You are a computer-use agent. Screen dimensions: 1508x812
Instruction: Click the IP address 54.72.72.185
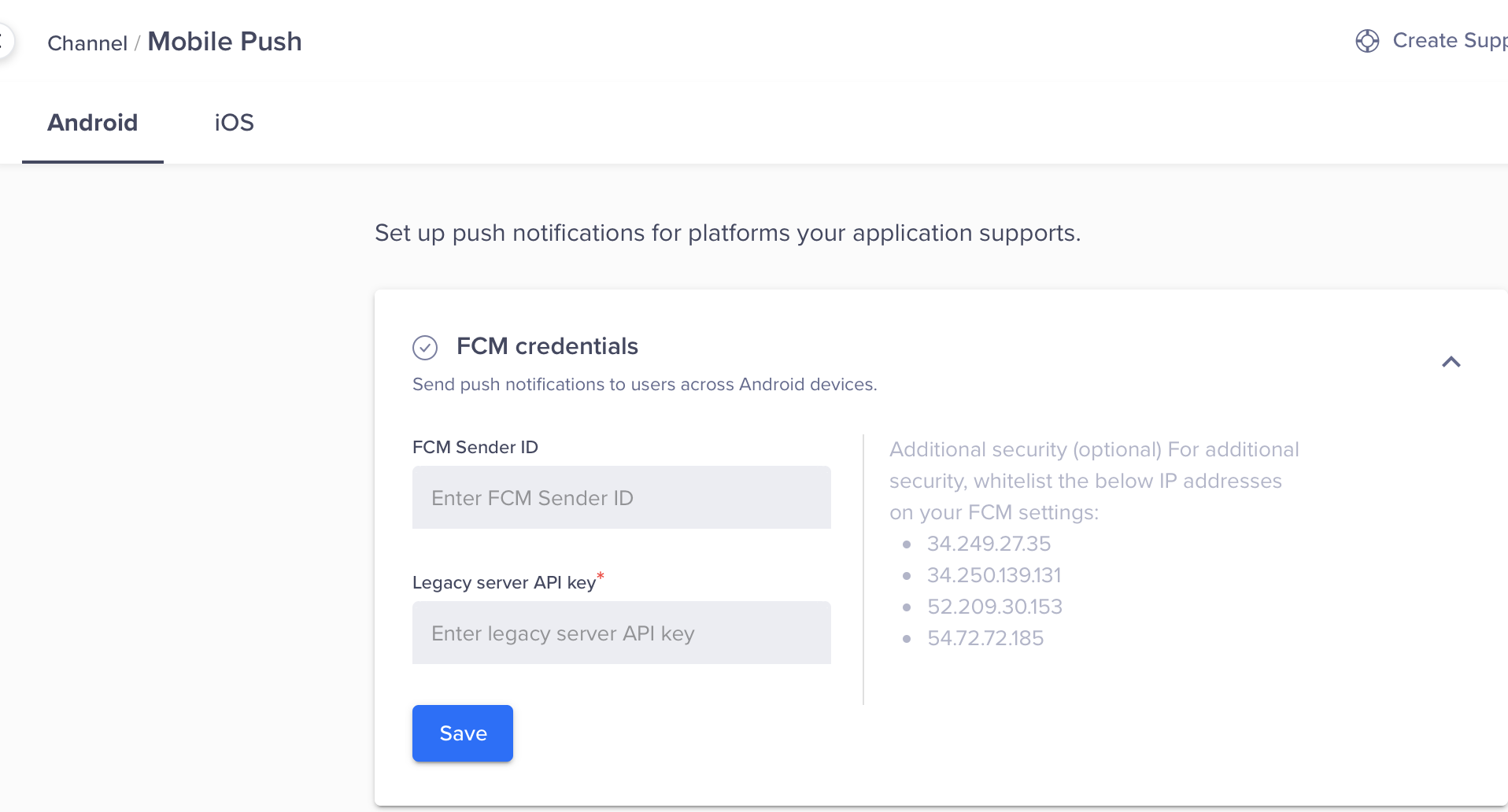click(985, 638)
